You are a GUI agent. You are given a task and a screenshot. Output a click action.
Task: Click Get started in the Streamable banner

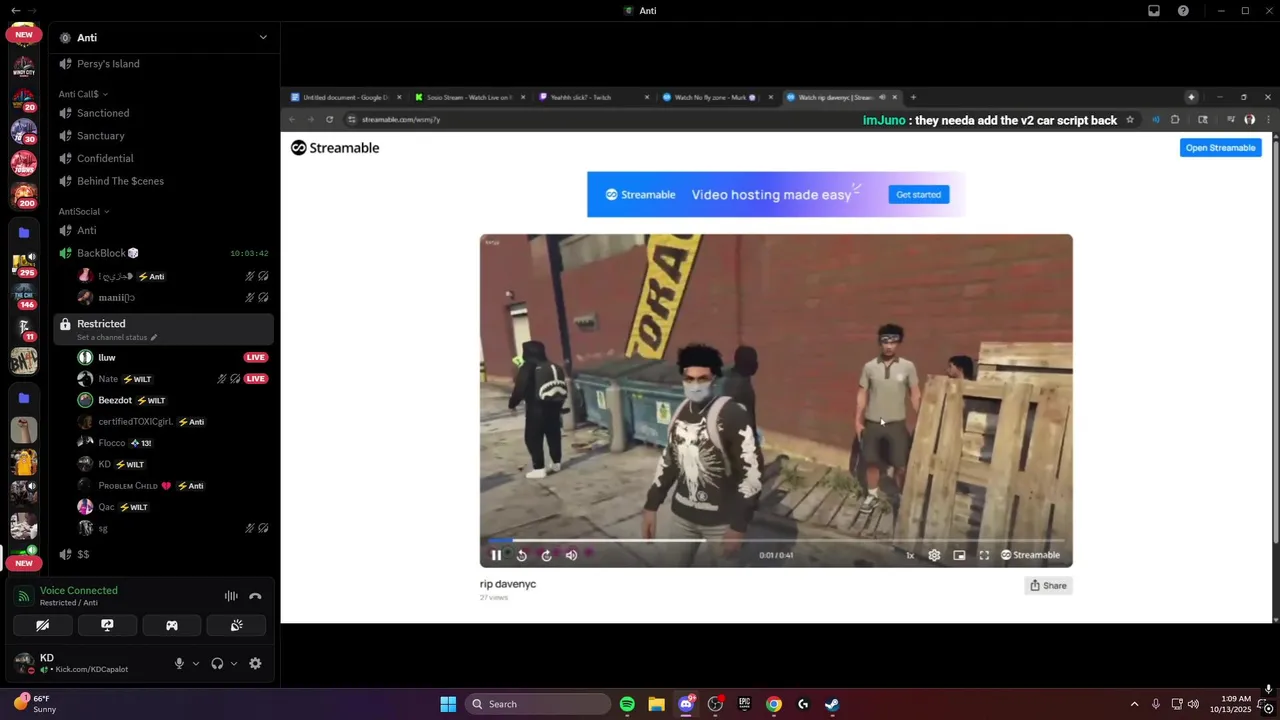[x=918, y=195]
